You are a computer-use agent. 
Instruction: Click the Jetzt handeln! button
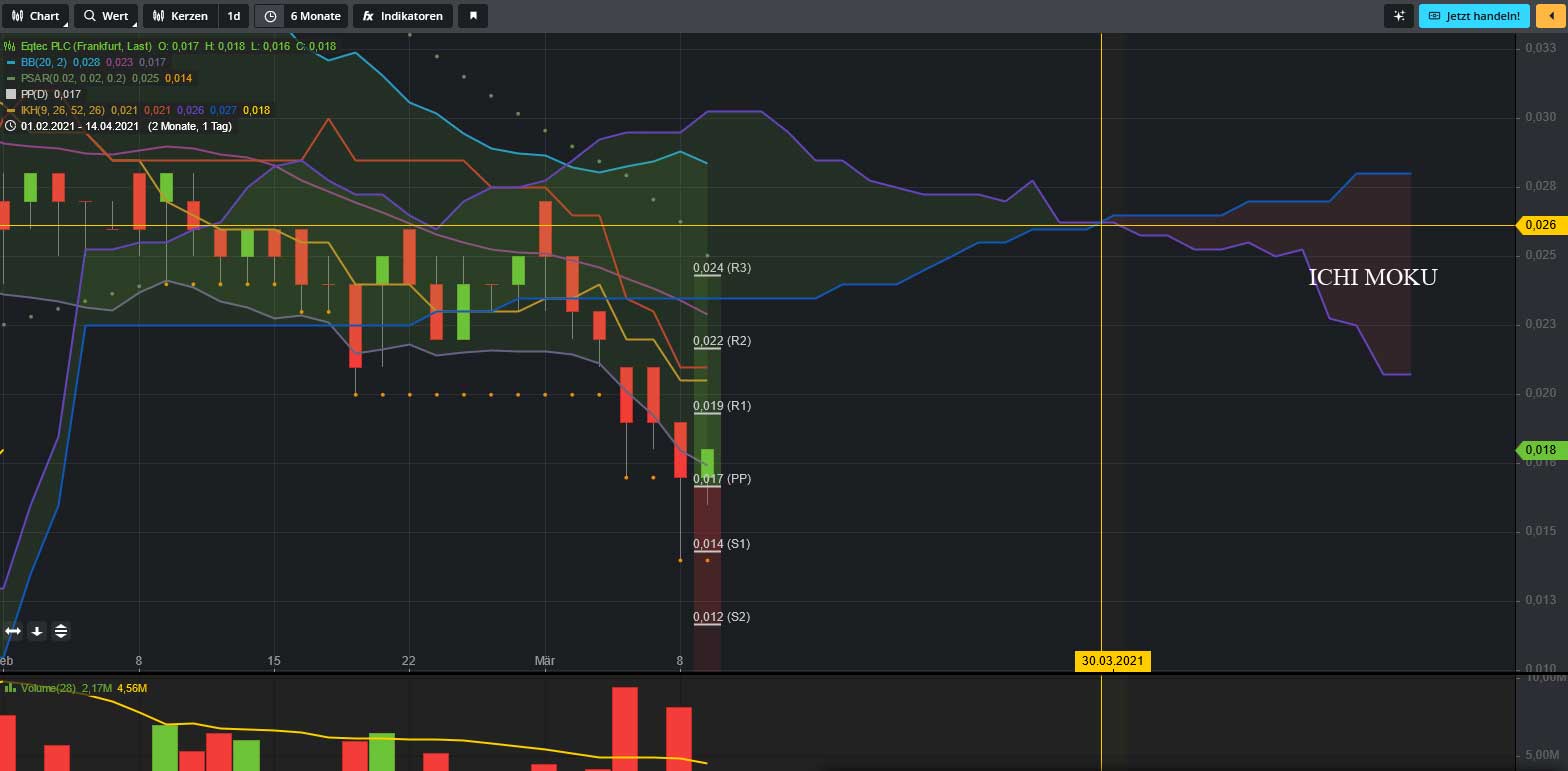1474,16
